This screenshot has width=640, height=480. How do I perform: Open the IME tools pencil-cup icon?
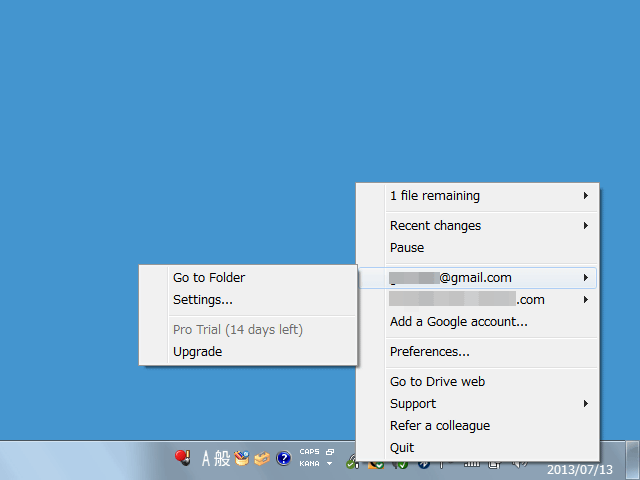point(242,458)
